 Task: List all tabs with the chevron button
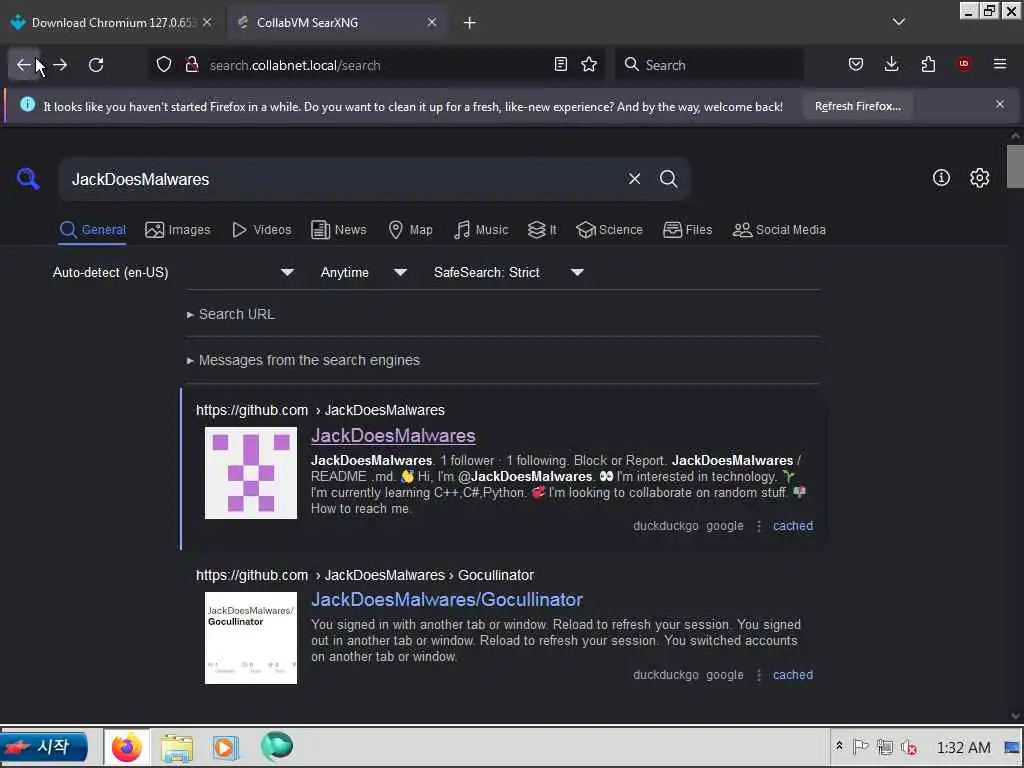point(899,22)
